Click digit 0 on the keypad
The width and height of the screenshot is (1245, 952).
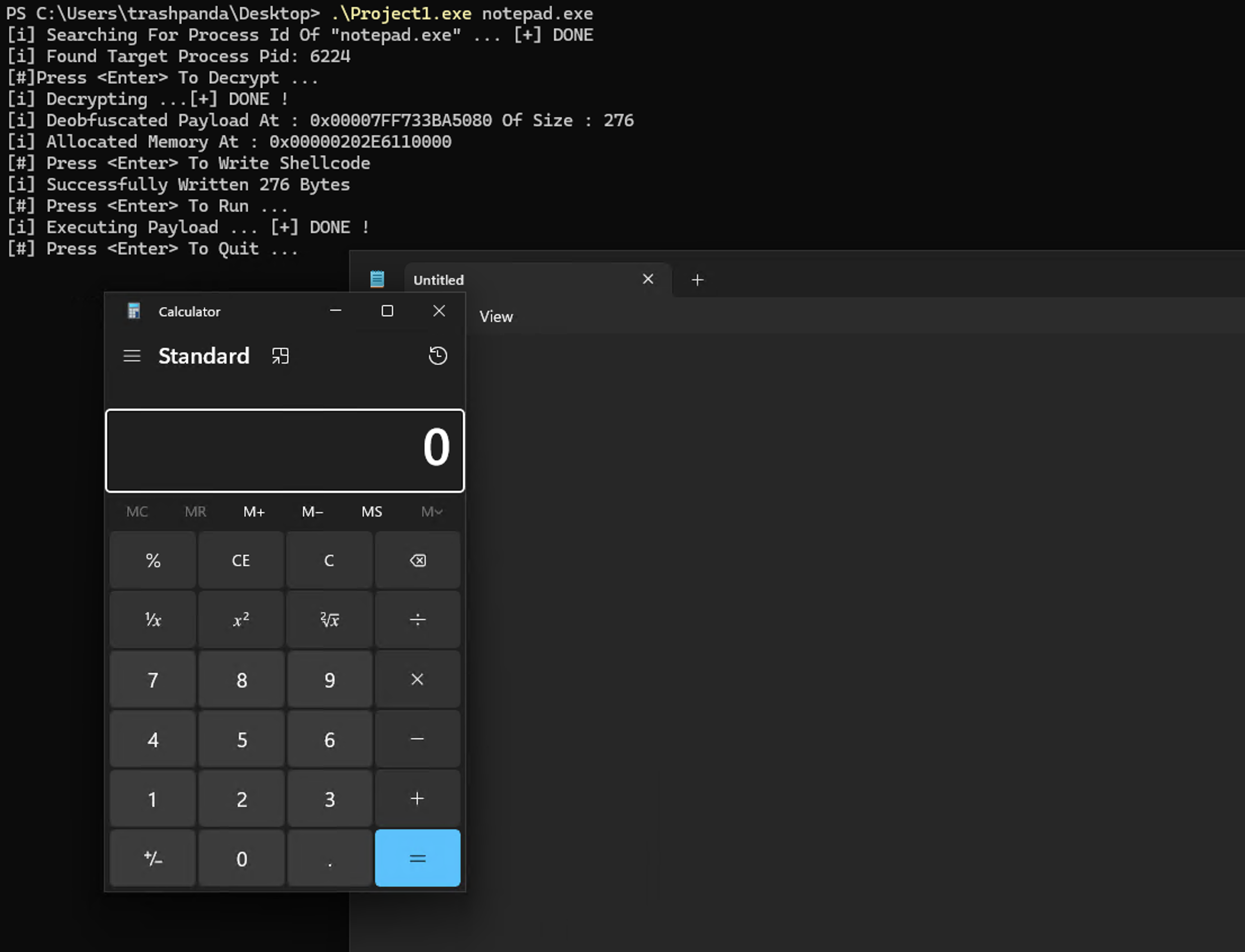point(241,858)
